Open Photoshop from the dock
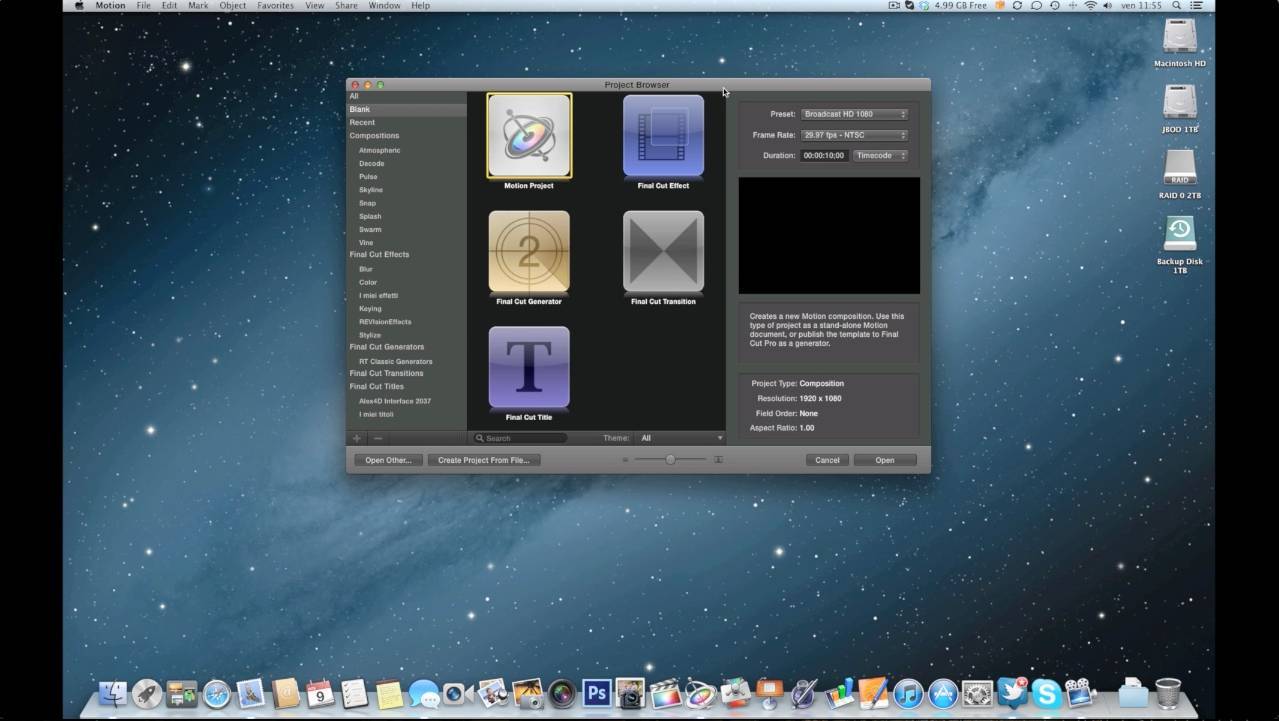This screenshot has width=1279, height=721. (x=596, y=693)
